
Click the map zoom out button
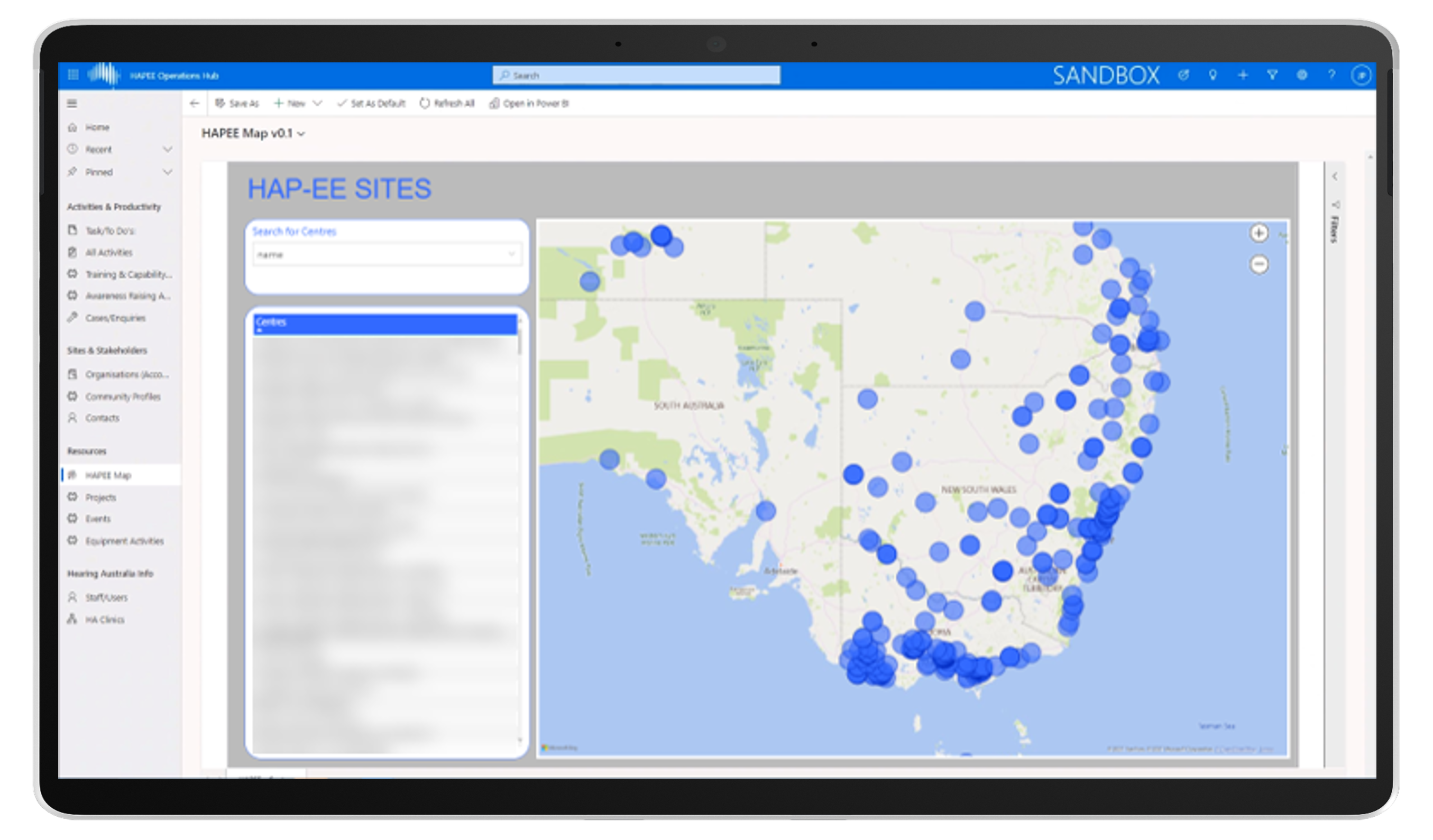click(x=1259, y=264)
